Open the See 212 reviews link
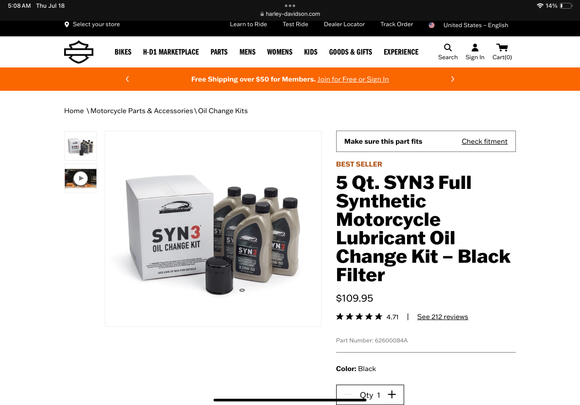Viewport: 580px width, 405px height. click(x=442, y=317)
